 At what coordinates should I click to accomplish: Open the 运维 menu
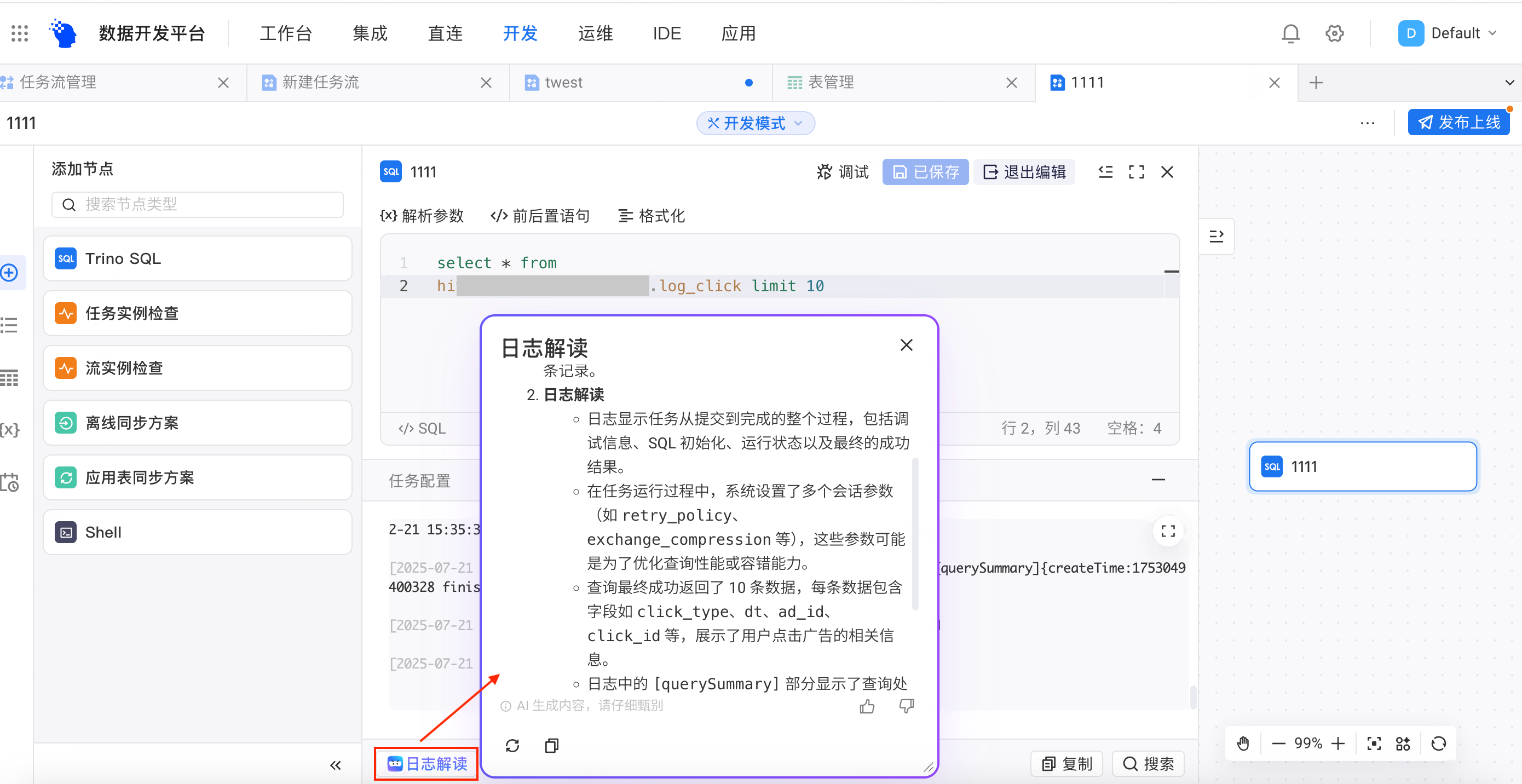595,34
